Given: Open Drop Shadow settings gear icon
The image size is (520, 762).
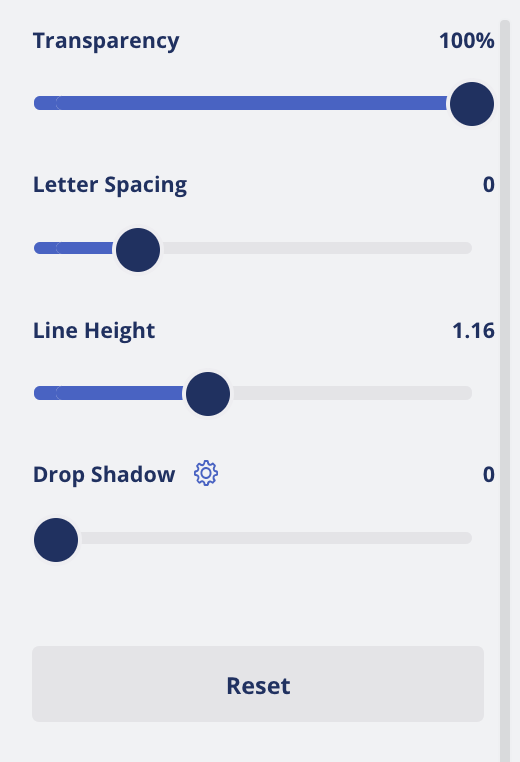Looking at the screenshot, I should point(206,473).
